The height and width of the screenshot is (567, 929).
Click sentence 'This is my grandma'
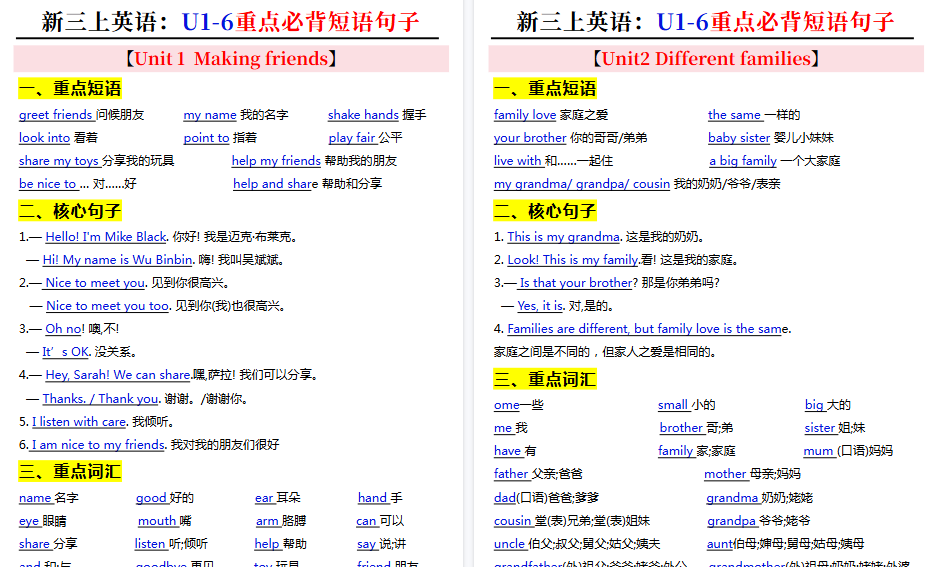click(x=563, y=236)
